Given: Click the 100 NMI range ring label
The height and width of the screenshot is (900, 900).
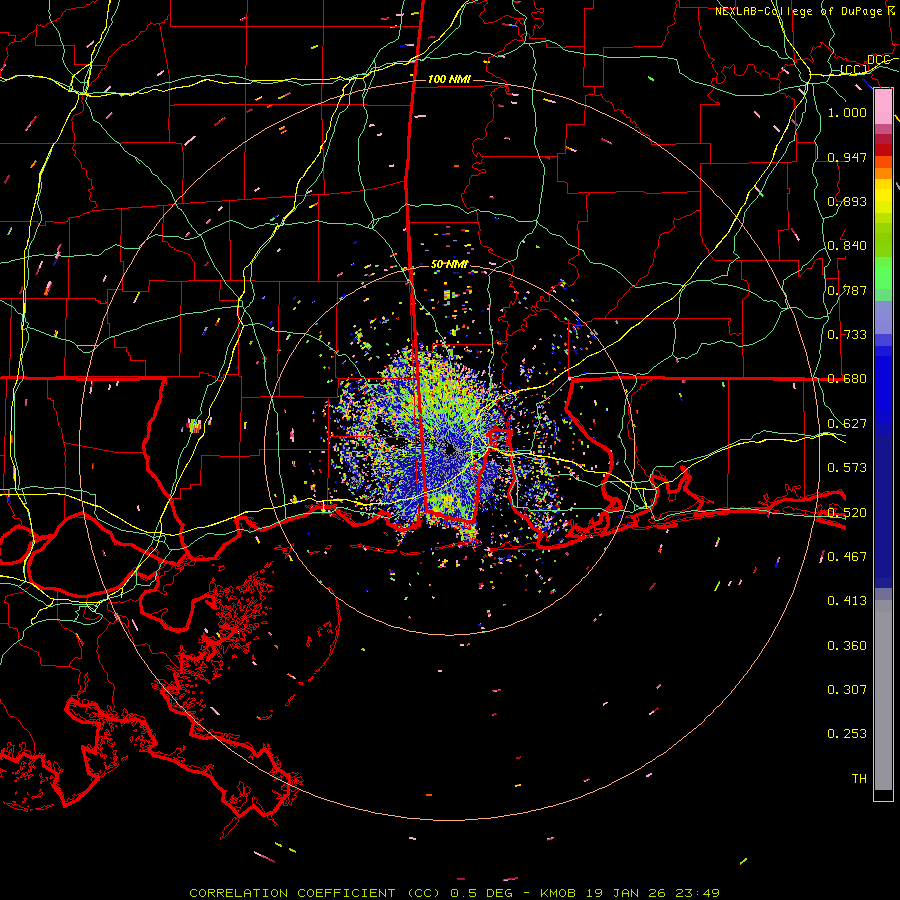Looking at the screenshot, I should 449,79.
